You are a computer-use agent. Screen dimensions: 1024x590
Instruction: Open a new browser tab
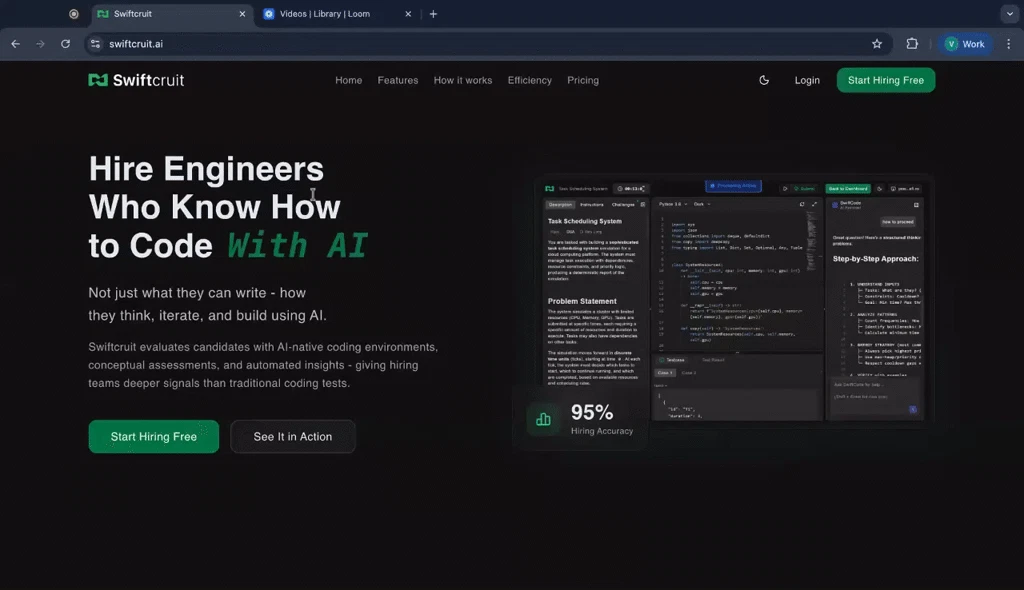(x=433, y=14)
